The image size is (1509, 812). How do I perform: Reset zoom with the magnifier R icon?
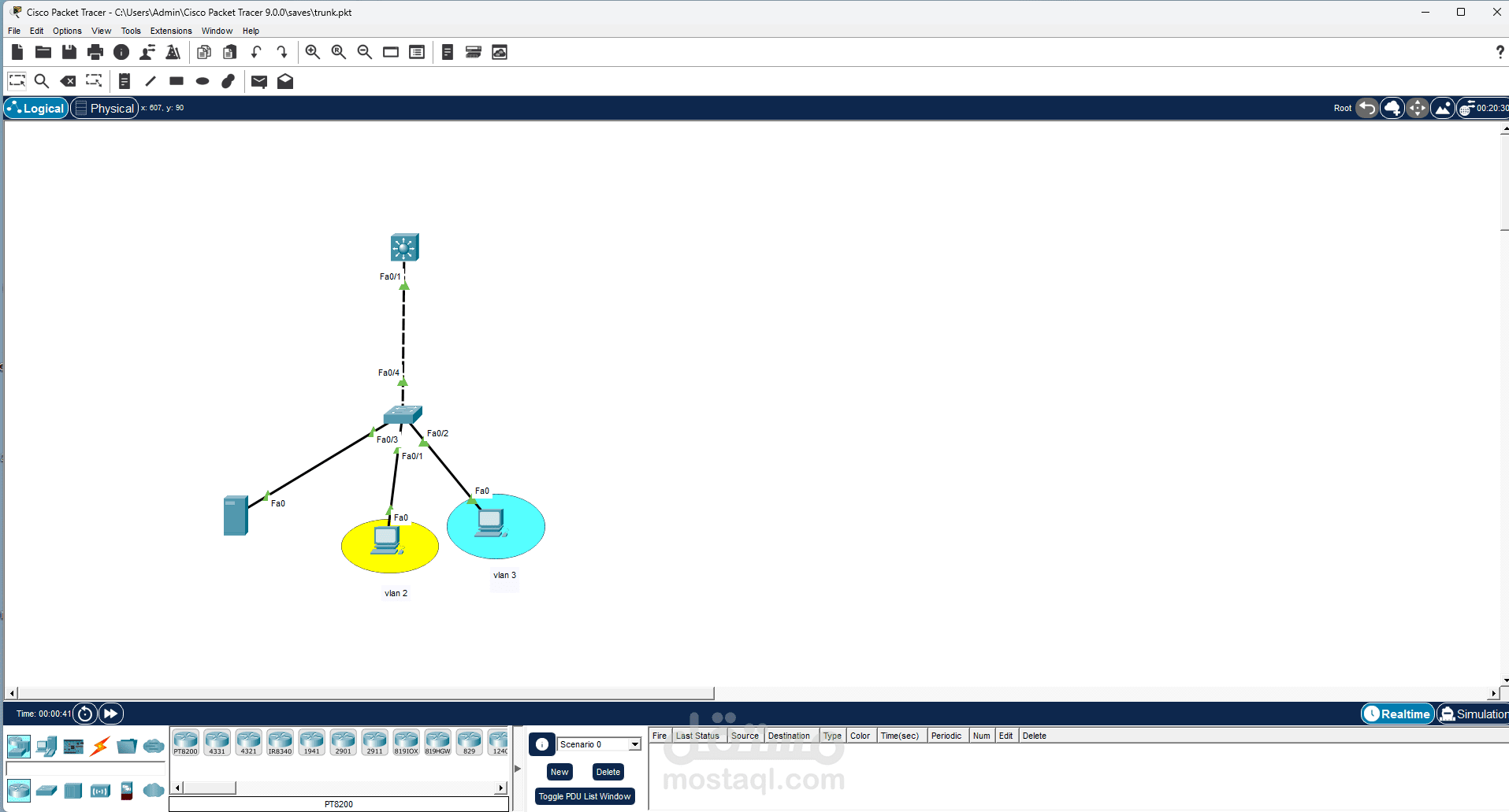(x=339, y=52)
